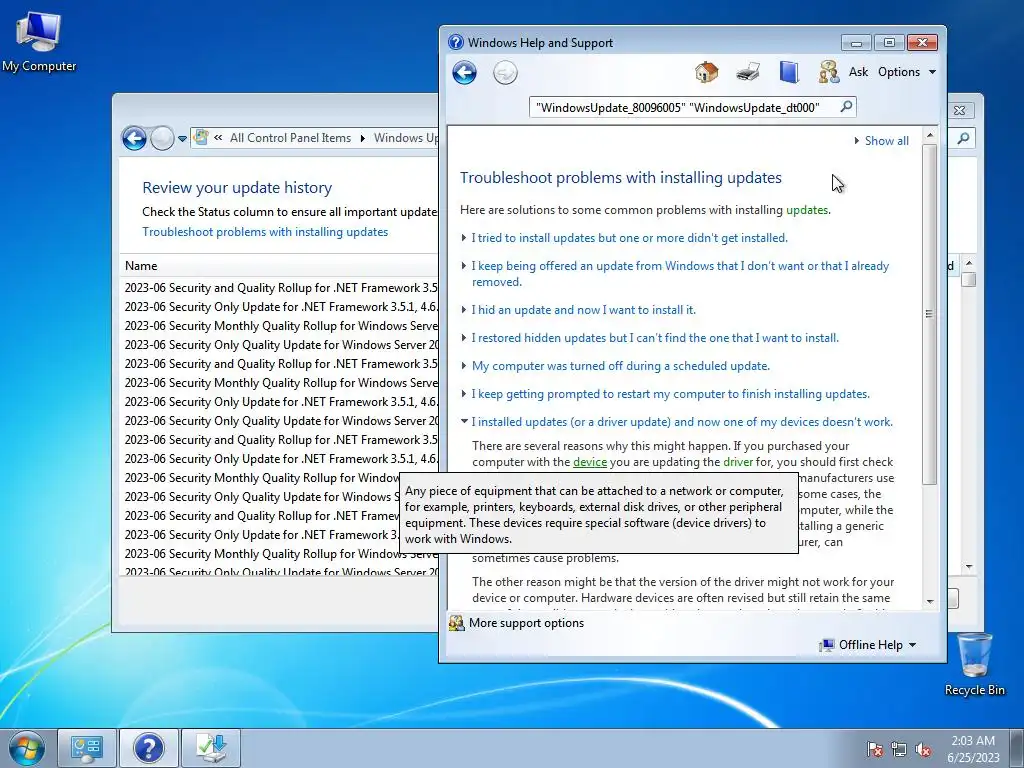Expand 'I hid an update' topic

coord(583,310)
